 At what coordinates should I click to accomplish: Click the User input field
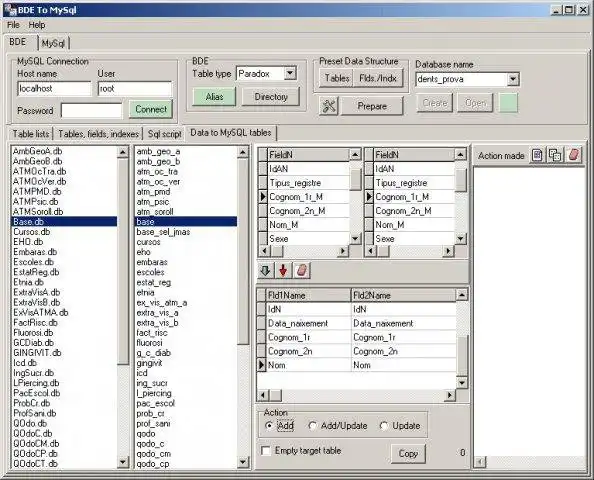pos(135,89)
